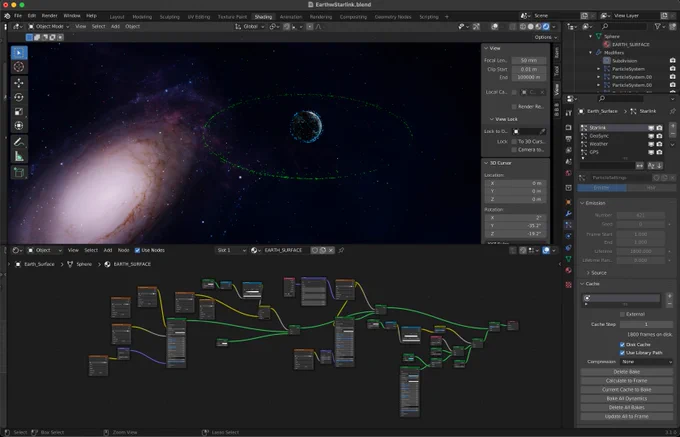Click the Update All to Frame button

627,416
